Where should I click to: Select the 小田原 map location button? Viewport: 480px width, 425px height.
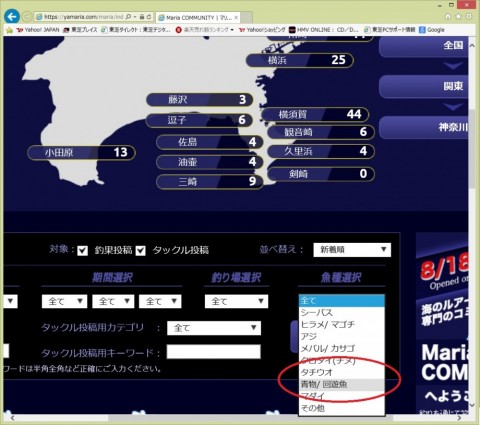point(82,153)
